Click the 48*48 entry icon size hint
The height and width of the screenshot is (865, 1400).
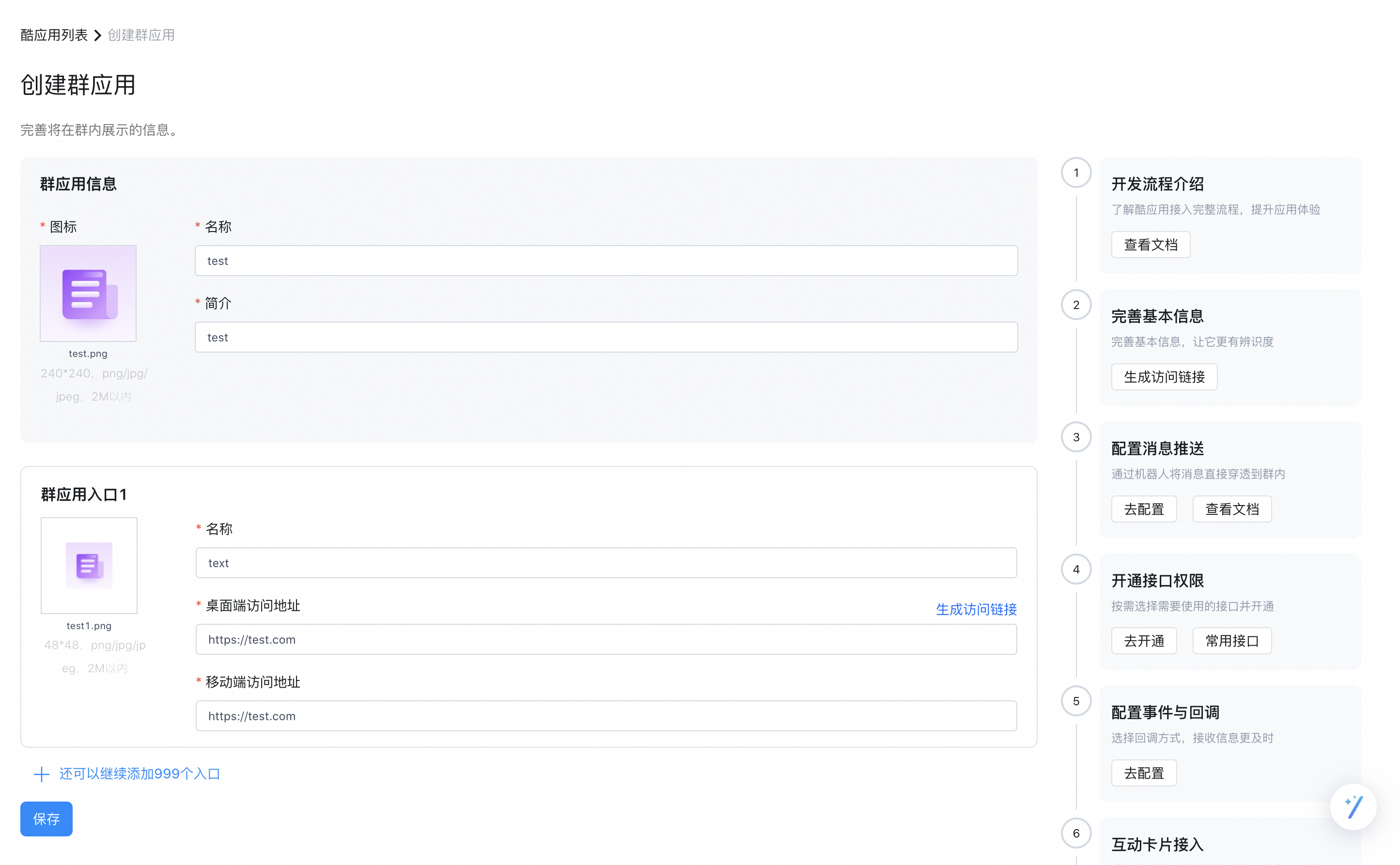pyautogui.click(x=95, y=656)
